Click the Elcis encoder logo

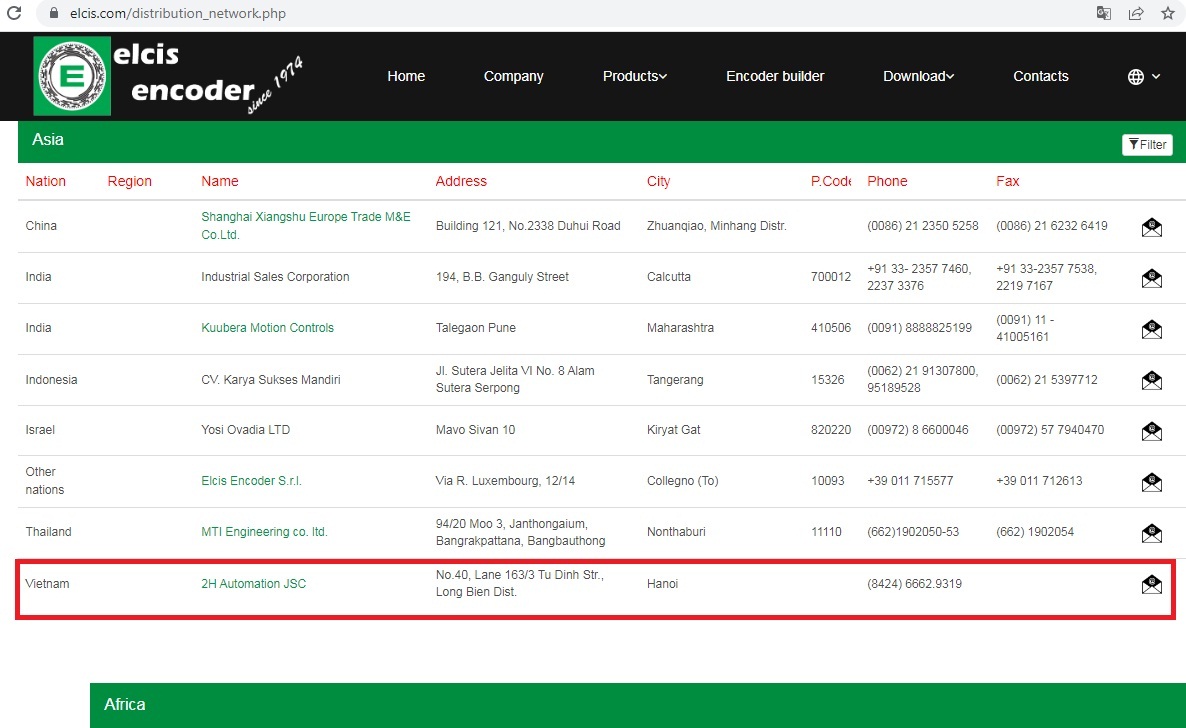point(169,76)
